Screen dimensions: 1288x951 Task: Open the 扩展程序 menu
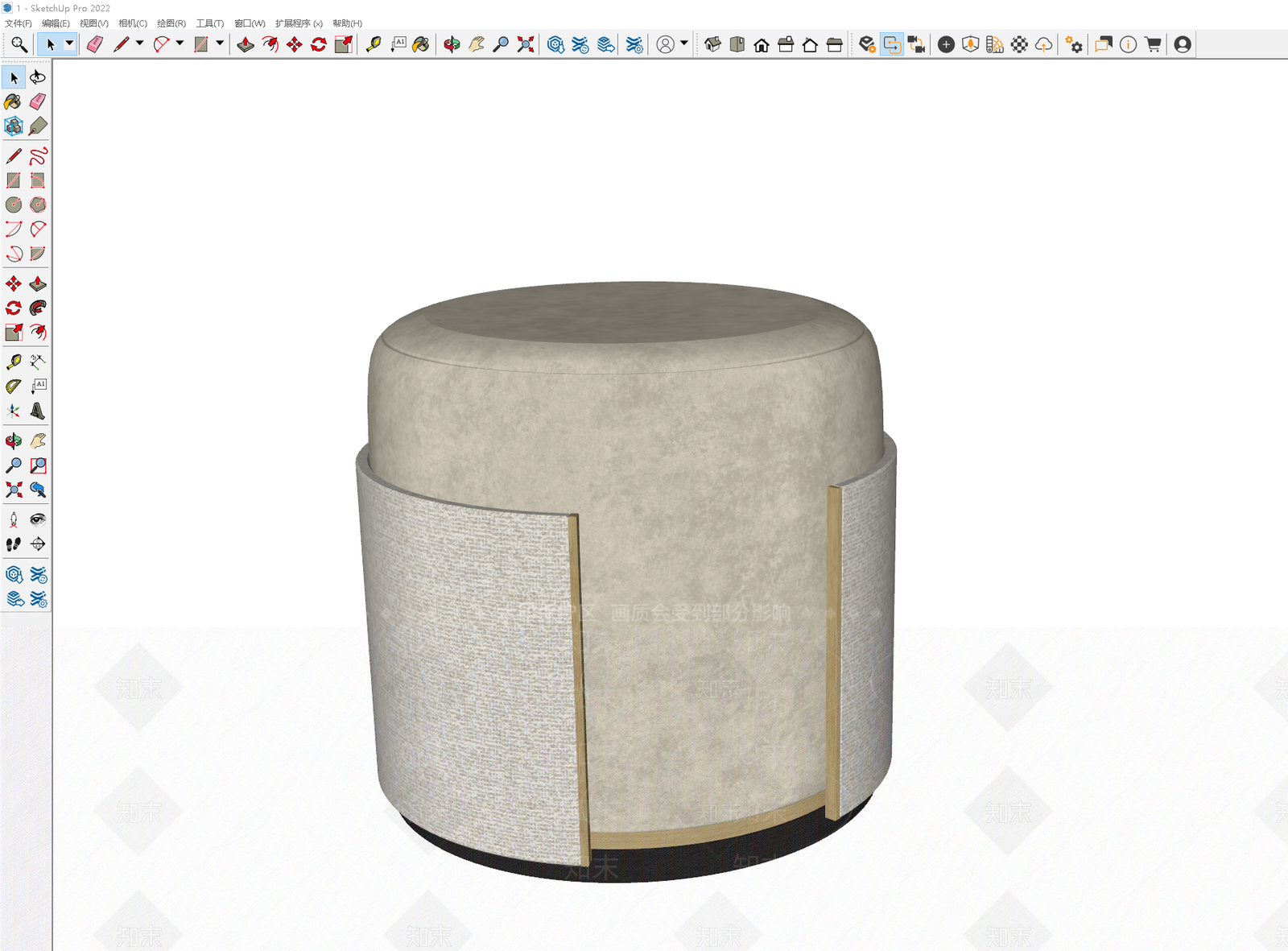299,23
